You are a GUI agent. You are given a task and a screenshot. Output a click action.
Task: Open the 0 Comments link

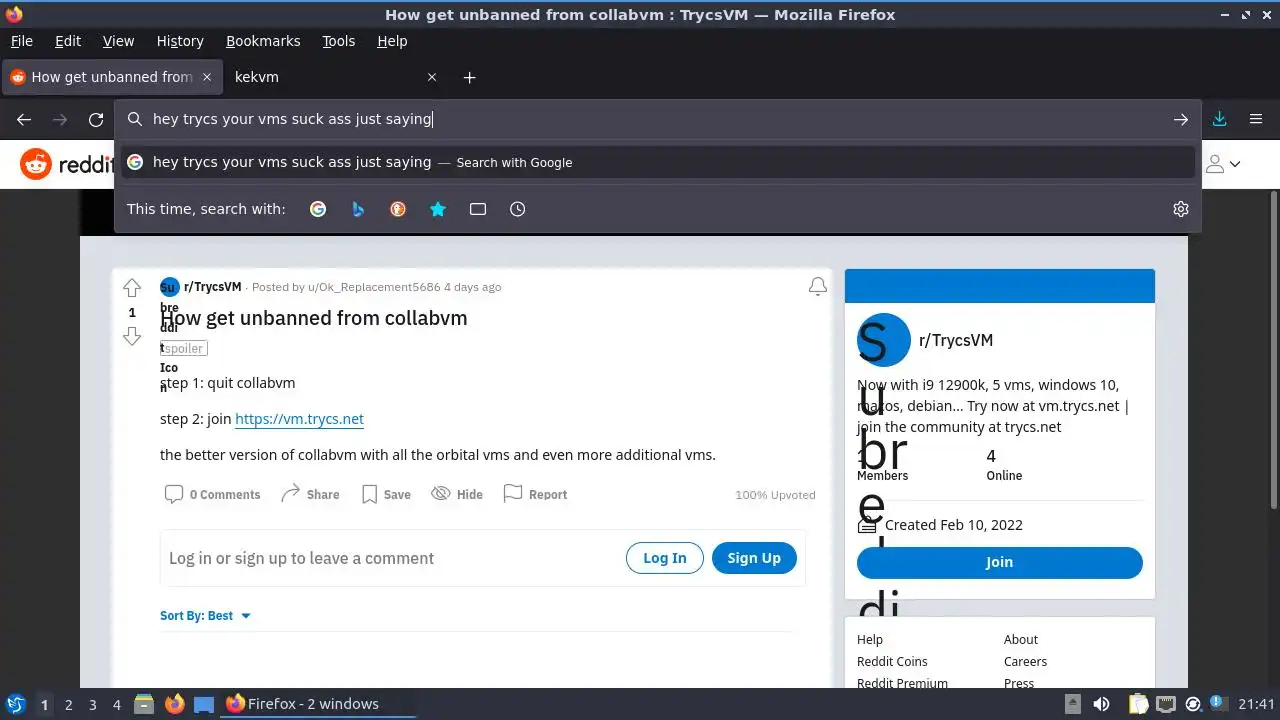(212, 494)
